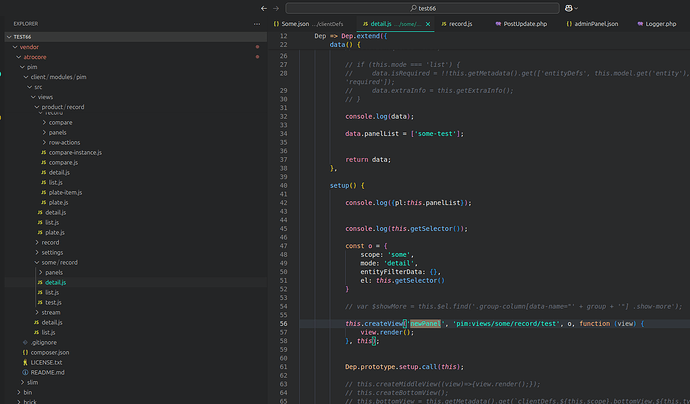Screen dimensions: 690x404
Task: Click JS icon of test.js
Action: click(x=40, y=303)
